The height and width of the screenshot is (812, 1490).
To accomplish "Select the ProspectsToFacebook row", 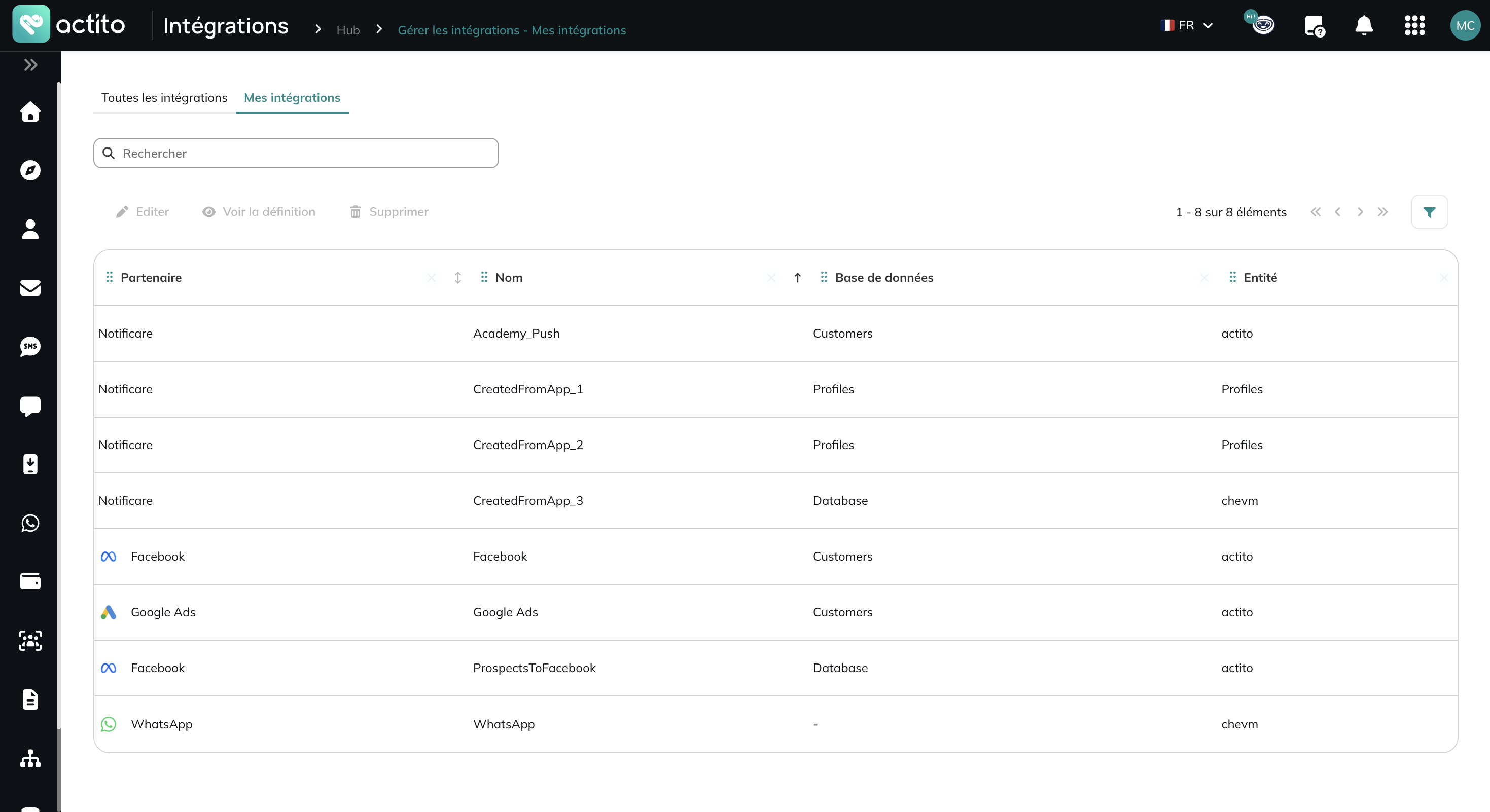I will pos(775,668).
